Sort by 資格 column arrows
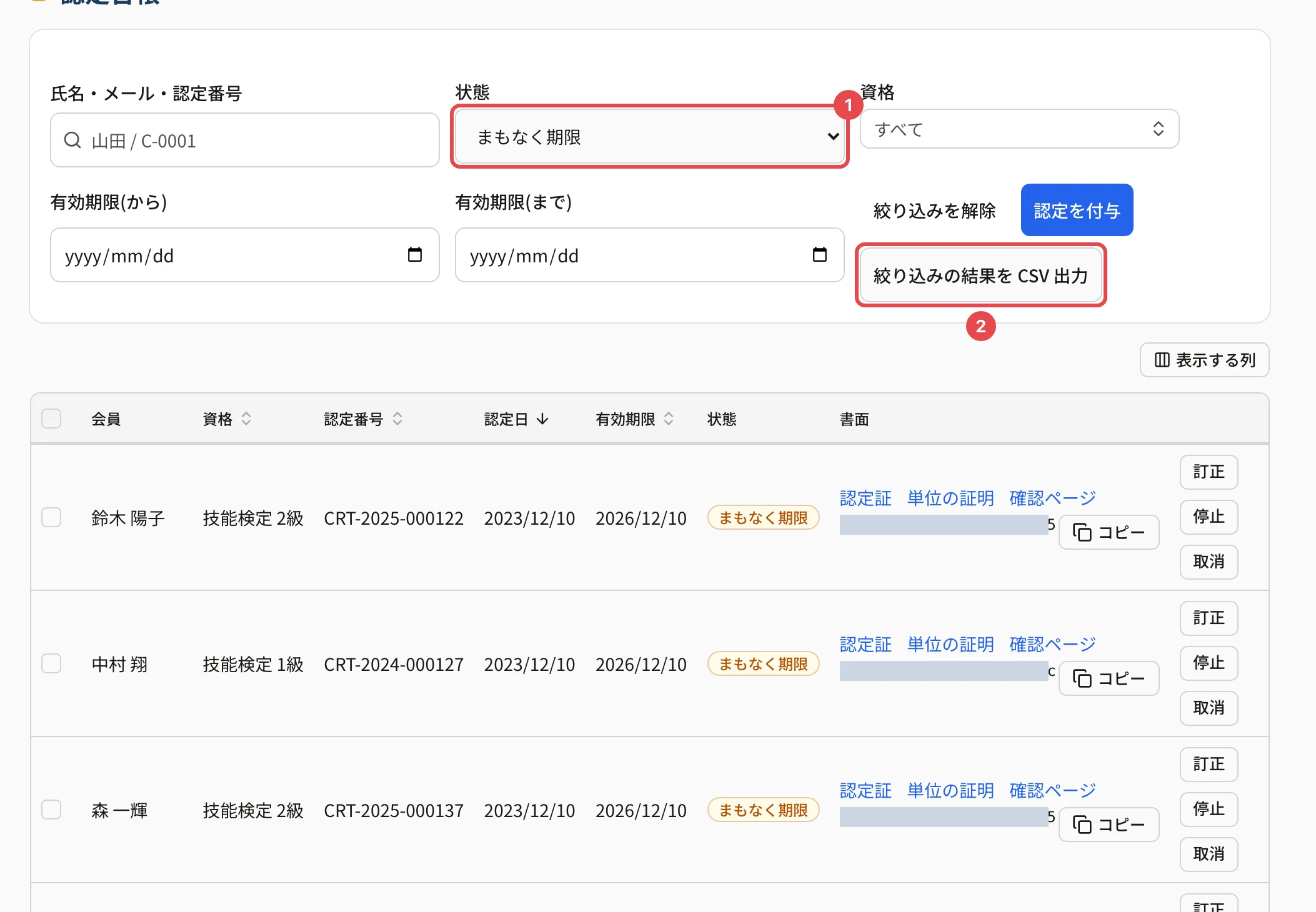Screen dimensions: 1316x912 (246, 419)
